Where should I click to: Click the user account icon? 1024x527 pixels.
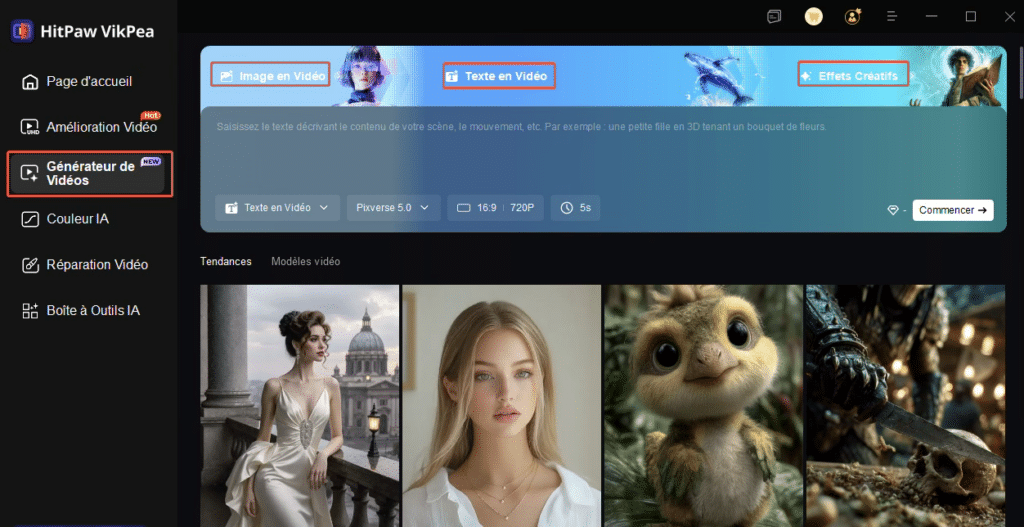[x=852, y=16]
